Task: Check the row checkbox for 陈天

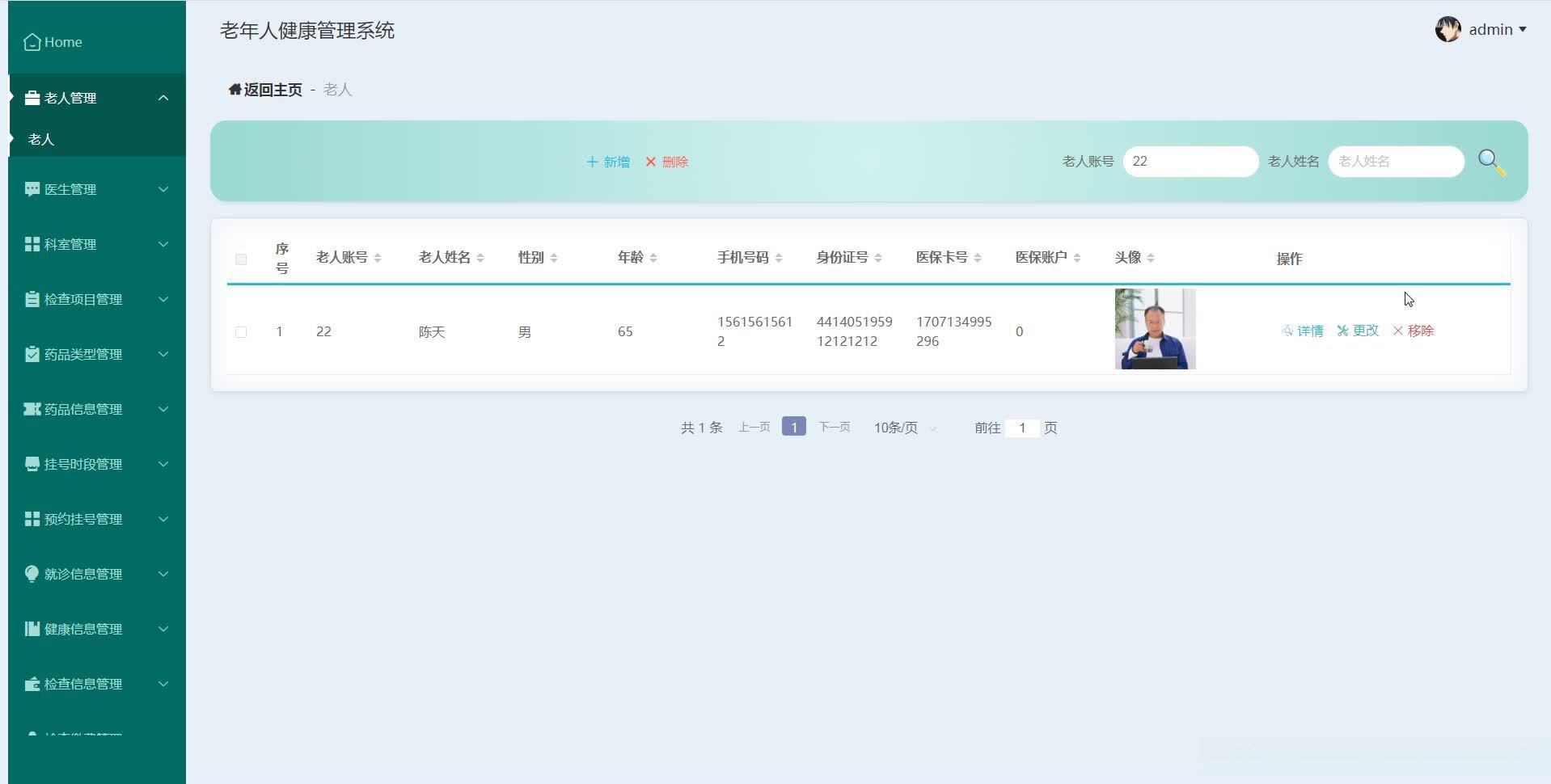Action: click(240, 331)
